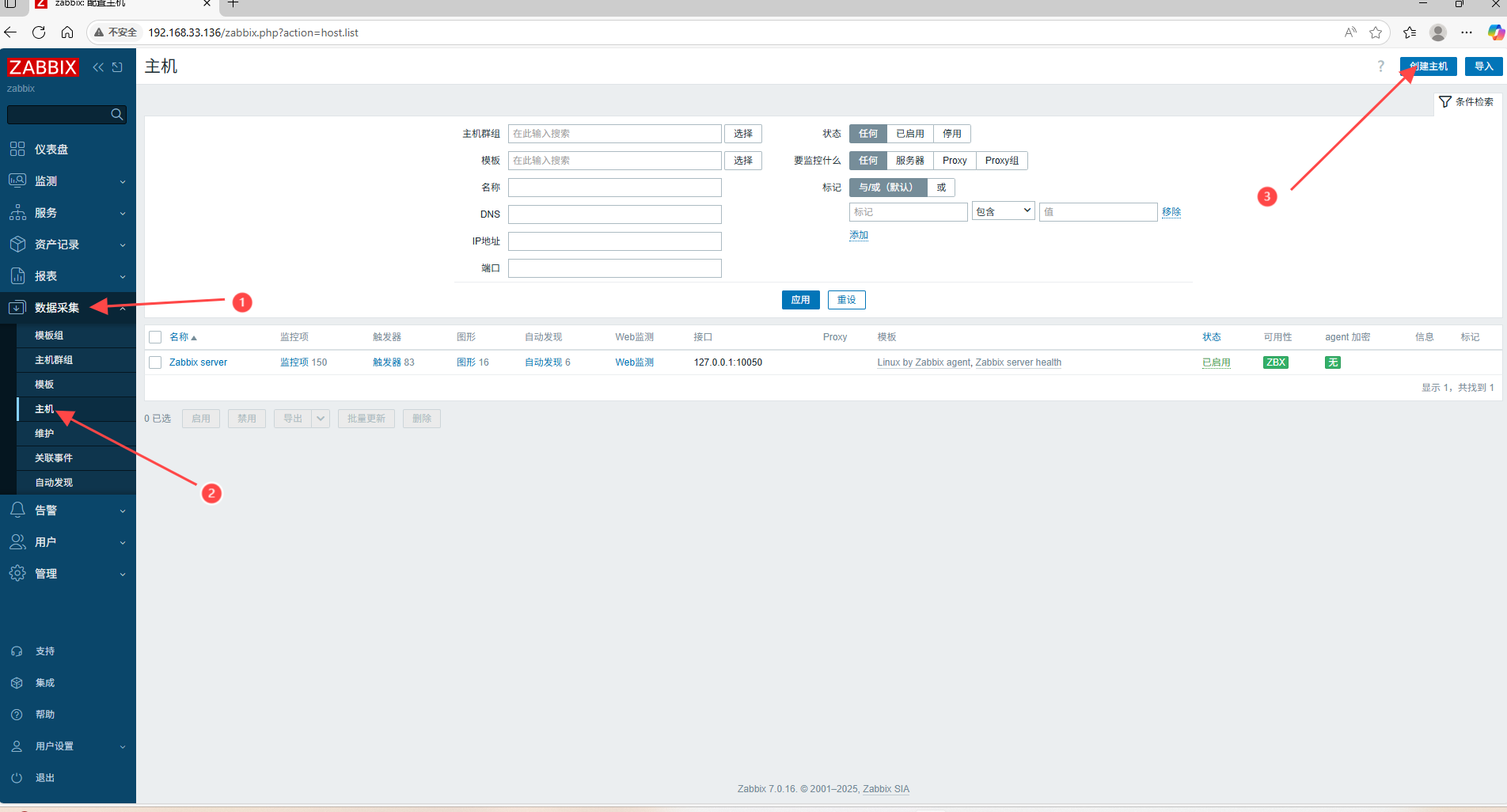
Task: Click the 用户设置 user settings icon
Action: tap(17, 746)
